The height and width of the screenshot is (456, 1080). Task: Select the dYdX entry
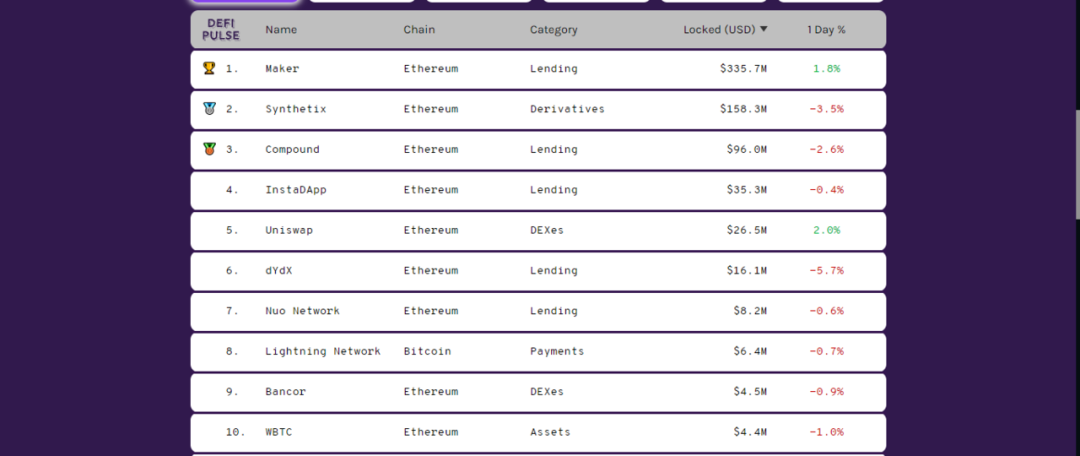[538, 271]
